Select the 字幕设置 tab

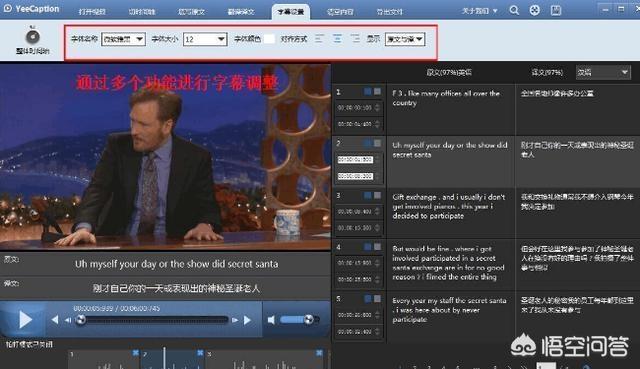pos(291,11)
